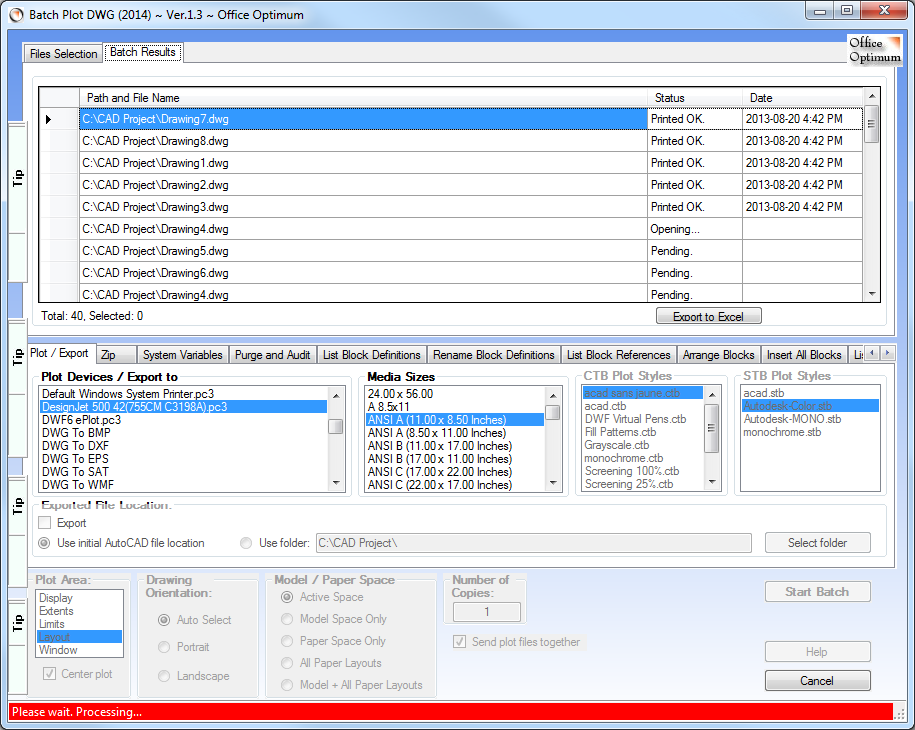Toggle Send plot files together checkbox
Image resolution: width=915 pixels, height=730 pixels.
coord(460,642)
